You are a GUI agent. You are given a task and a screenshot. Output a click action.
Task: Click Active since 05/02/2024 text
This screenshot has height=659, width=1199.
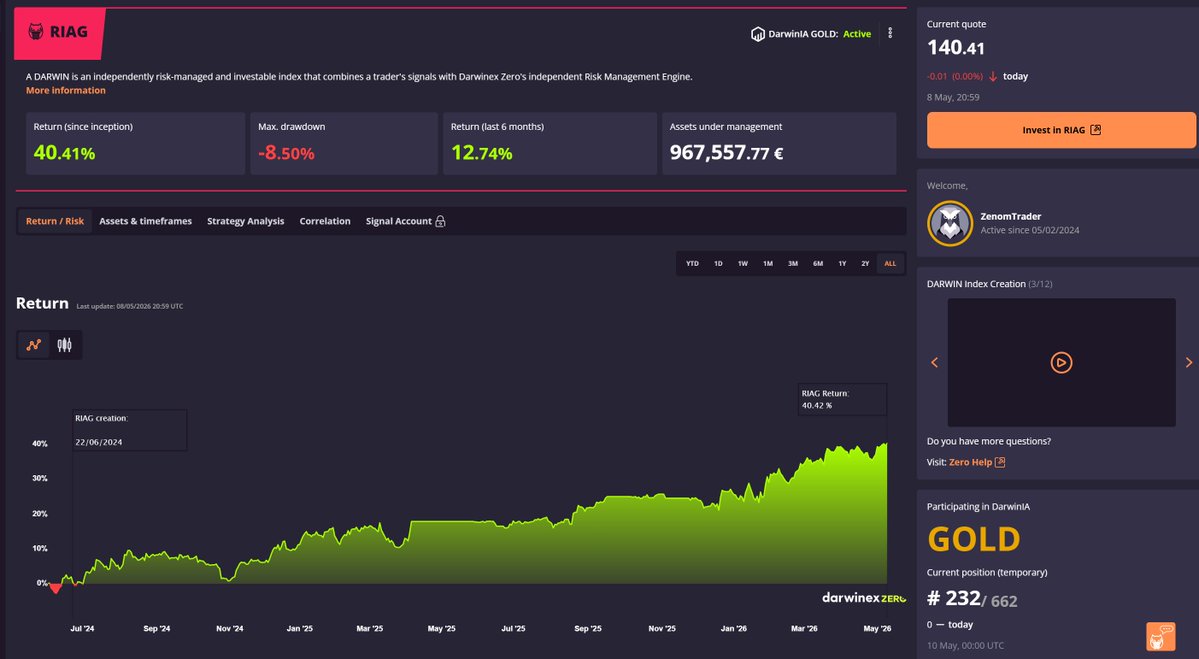[x=1030, y=230]
